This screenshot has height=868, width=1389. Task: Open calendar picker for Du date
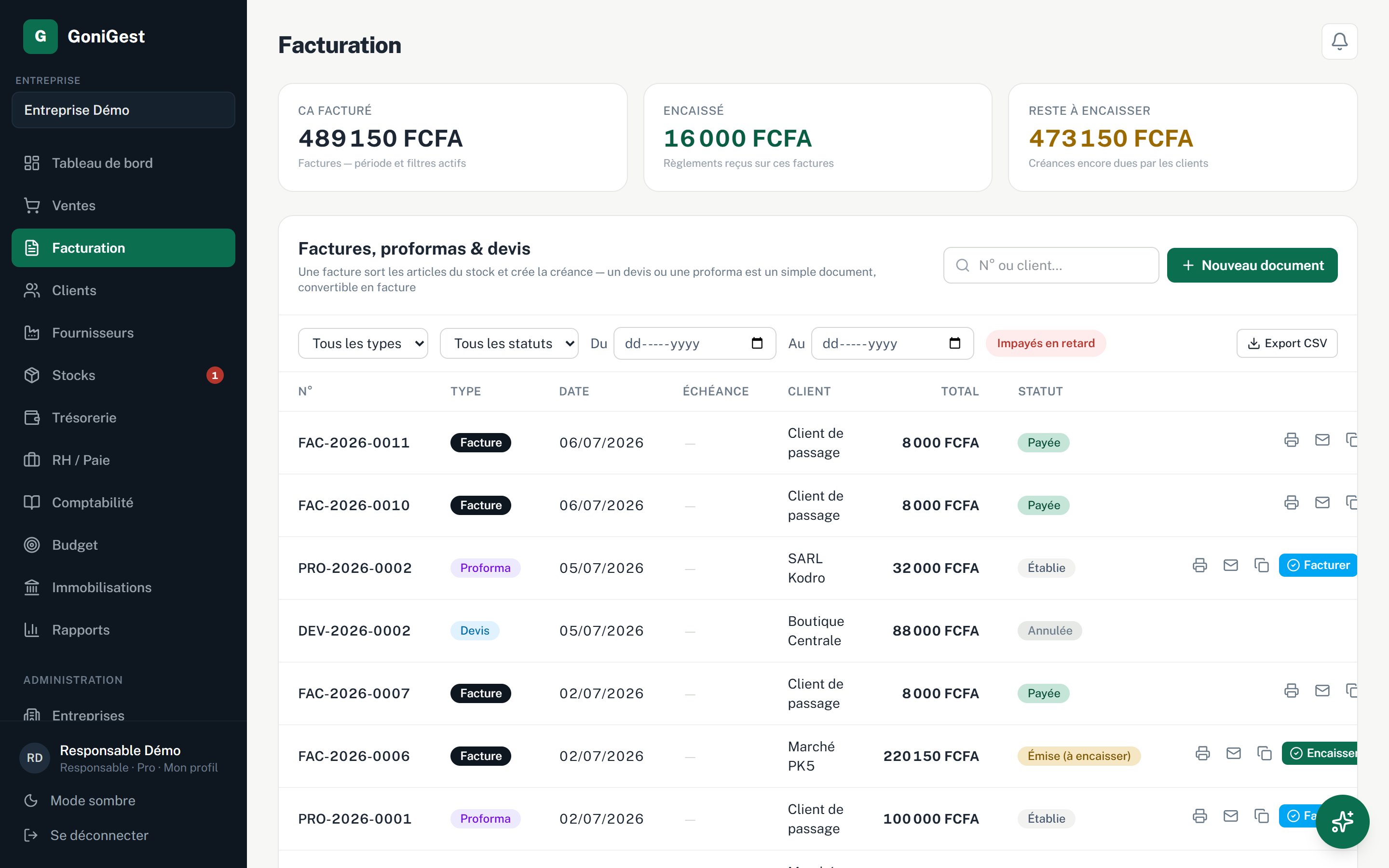(757, 343)
